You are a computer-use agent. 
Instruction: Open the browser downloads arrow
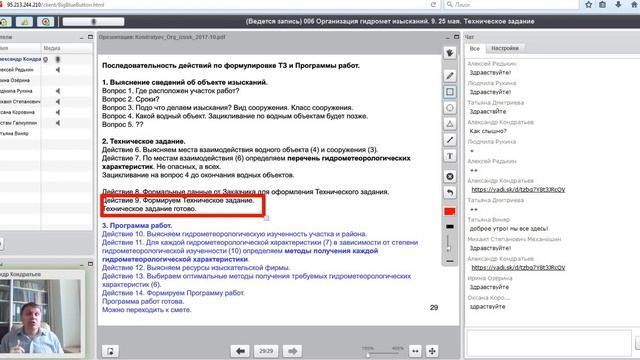618,4
